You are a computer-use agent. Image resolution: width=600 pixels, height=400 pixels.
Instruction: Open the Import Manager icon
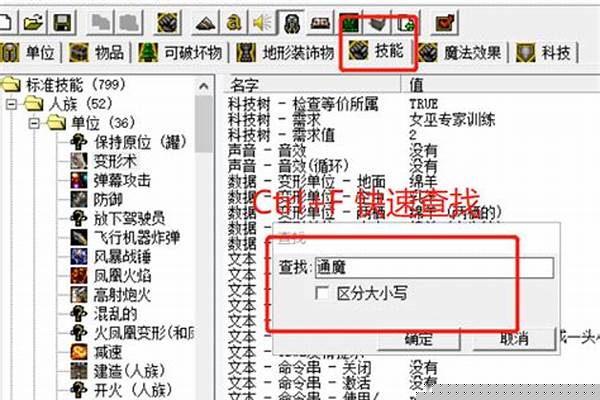click(x=406, y=23)
